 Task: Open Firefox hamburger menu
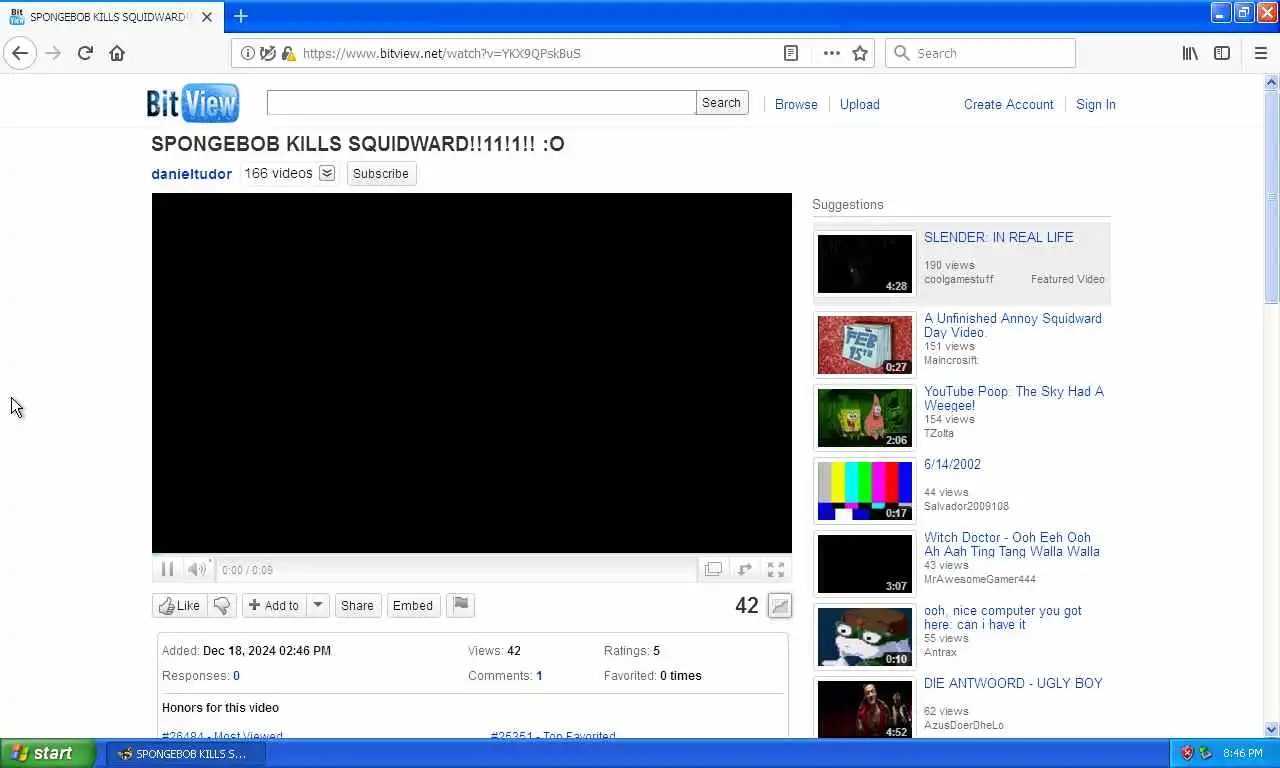pos(1260,53)
